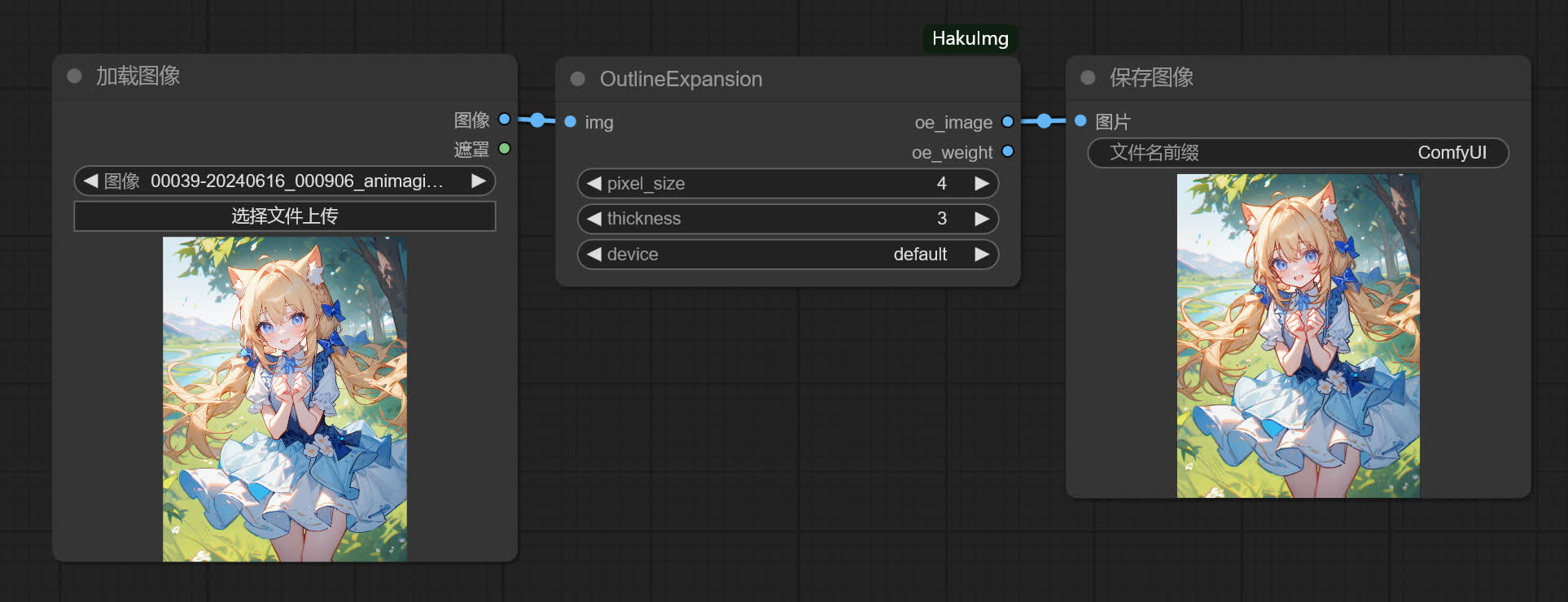Click the img input socket
1568x602 pixels.
(571, 122)
